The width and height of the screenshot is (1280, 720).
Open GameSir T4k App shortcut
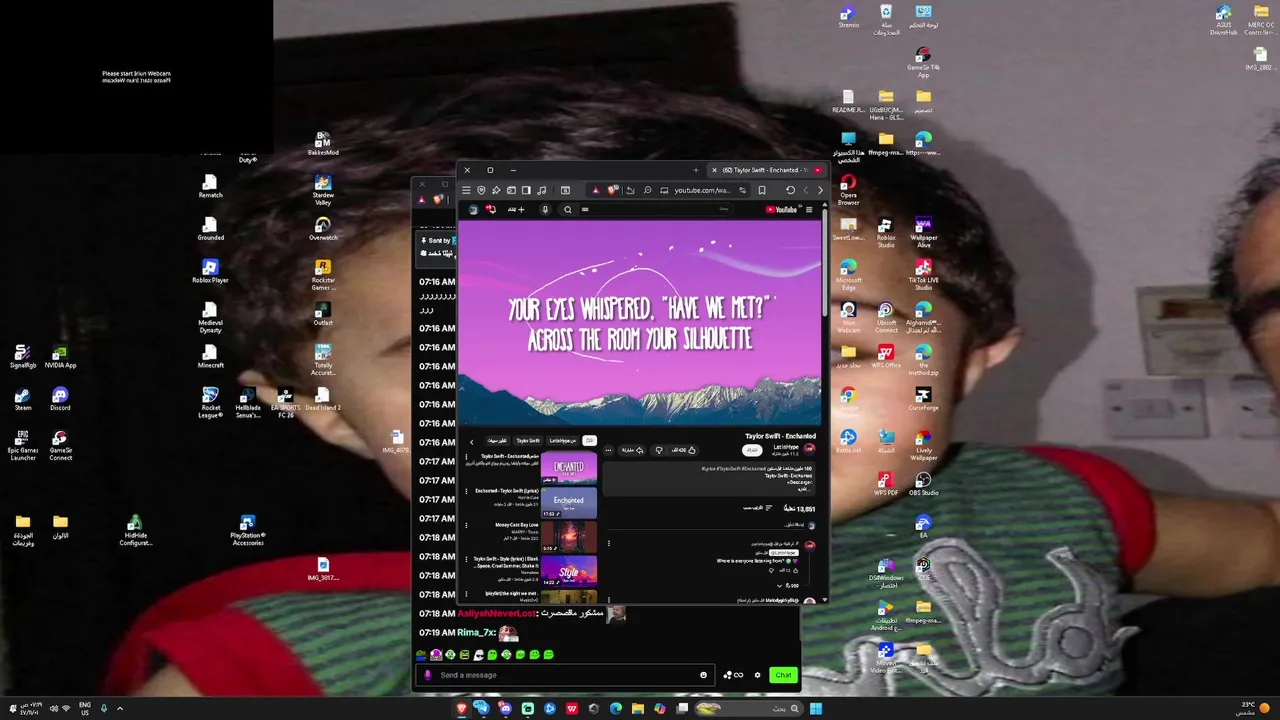click(x=923, y=63)
